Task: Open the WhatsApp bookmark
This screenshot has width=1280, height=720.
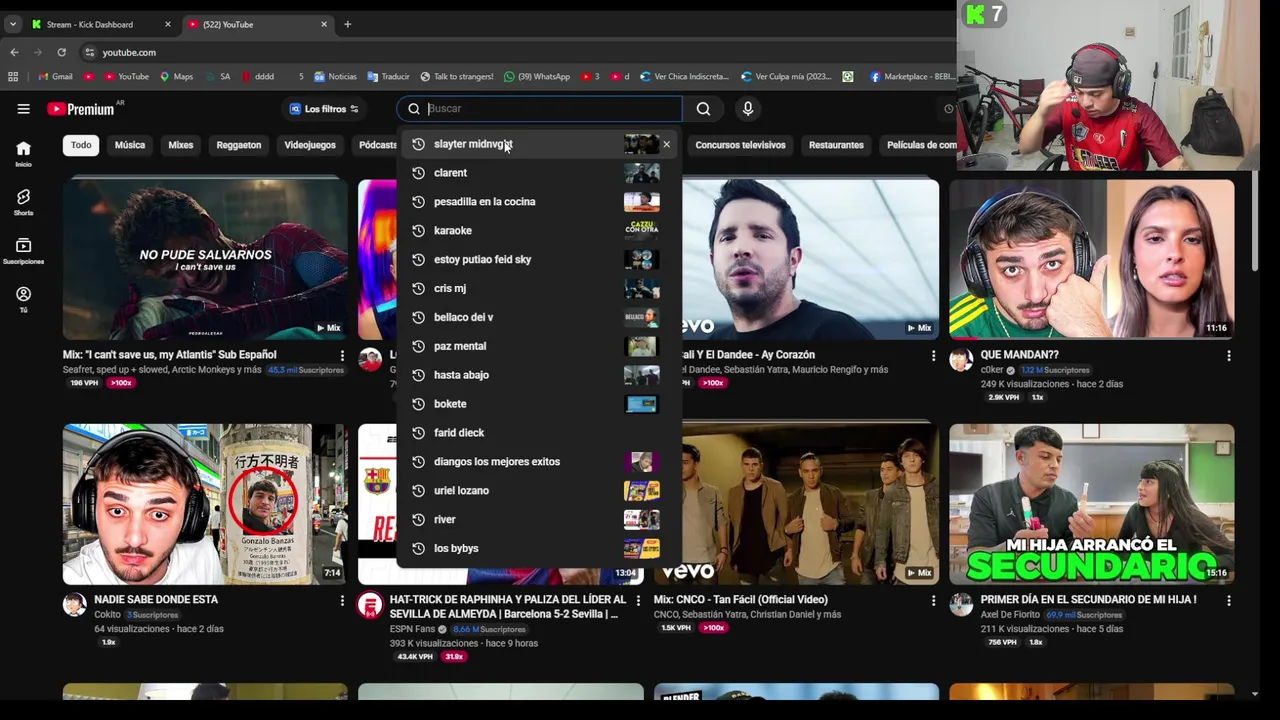Action: click(x=537, y=76)
